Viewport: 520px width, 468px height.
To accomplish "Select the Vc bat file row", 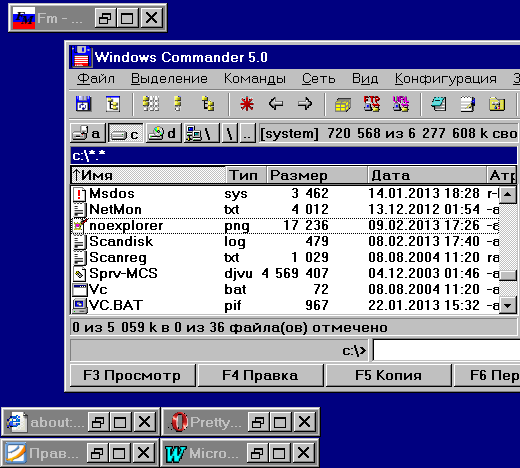I will click(285, 290).
